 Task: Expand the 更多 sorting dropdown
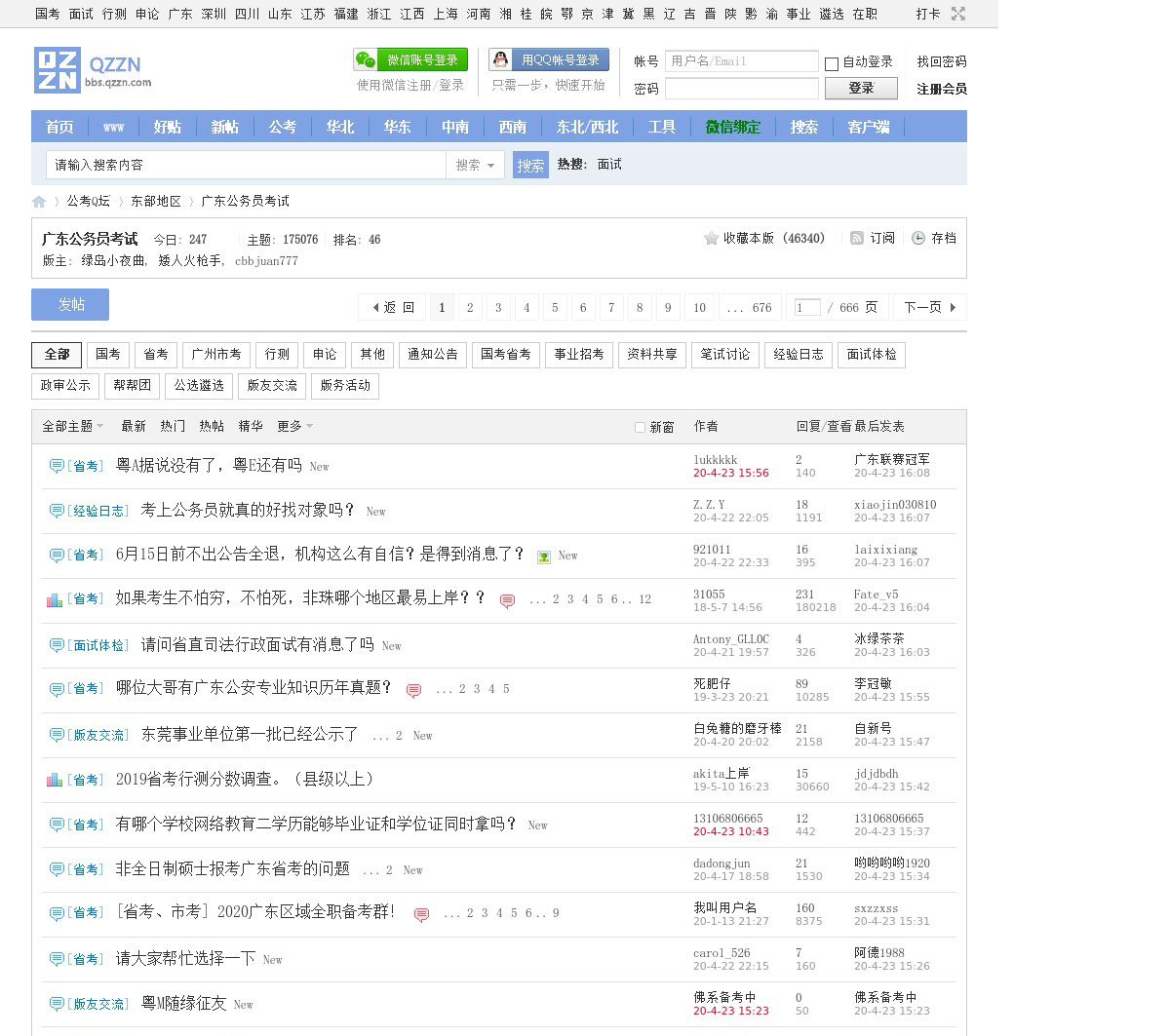[x=294, y=427]
